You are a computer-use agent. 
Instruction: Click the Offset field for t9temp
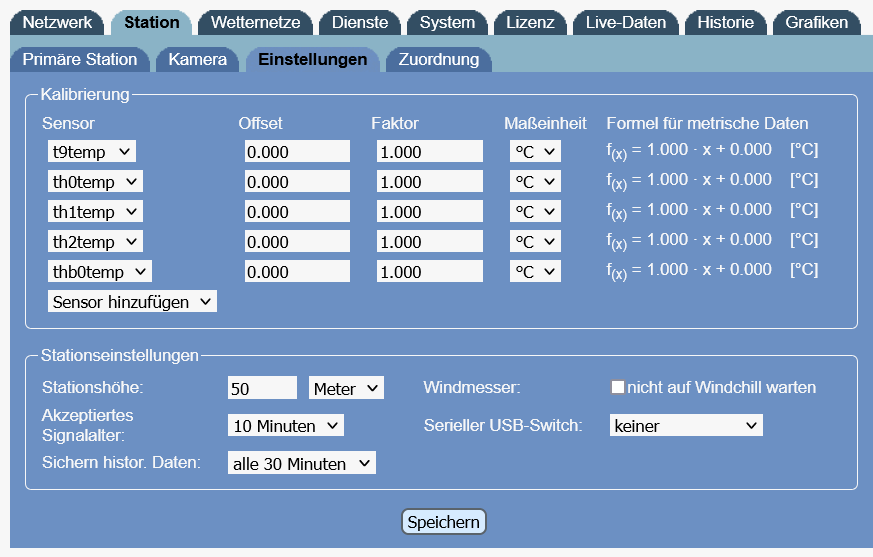(x=297, y=152)
